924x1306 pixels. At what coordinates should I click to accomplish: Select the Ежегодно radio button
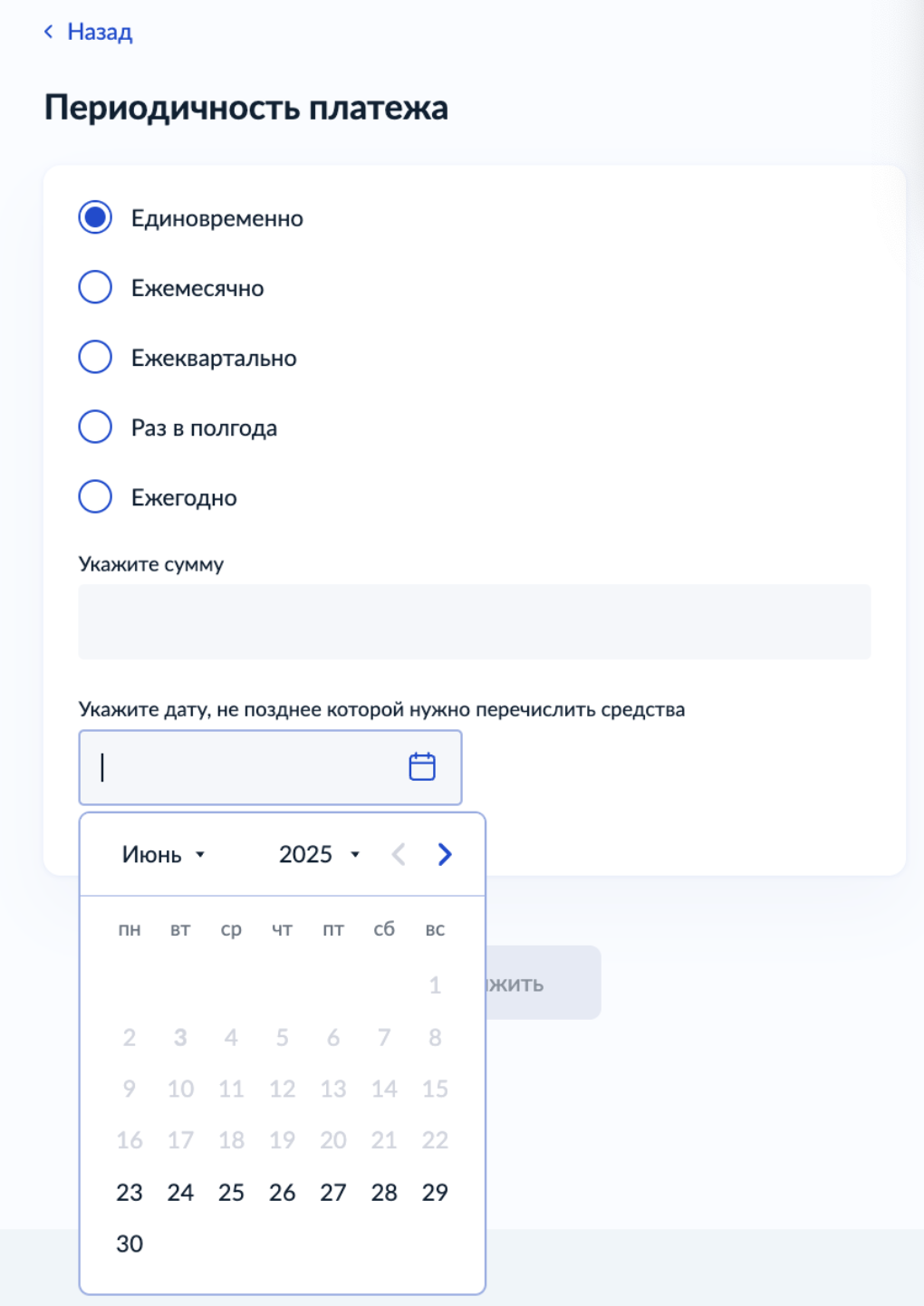click(95, 496)
